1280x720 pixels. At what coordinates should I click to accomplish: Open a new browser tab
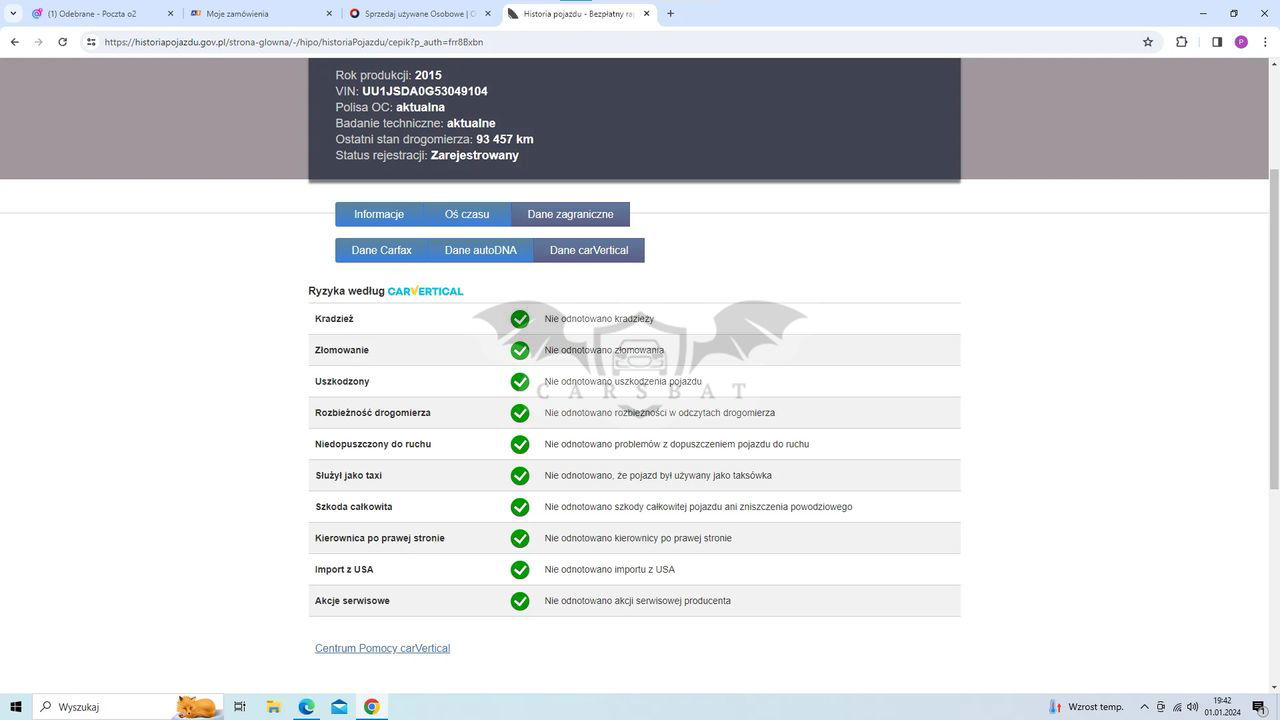click(x=670, y=14)
